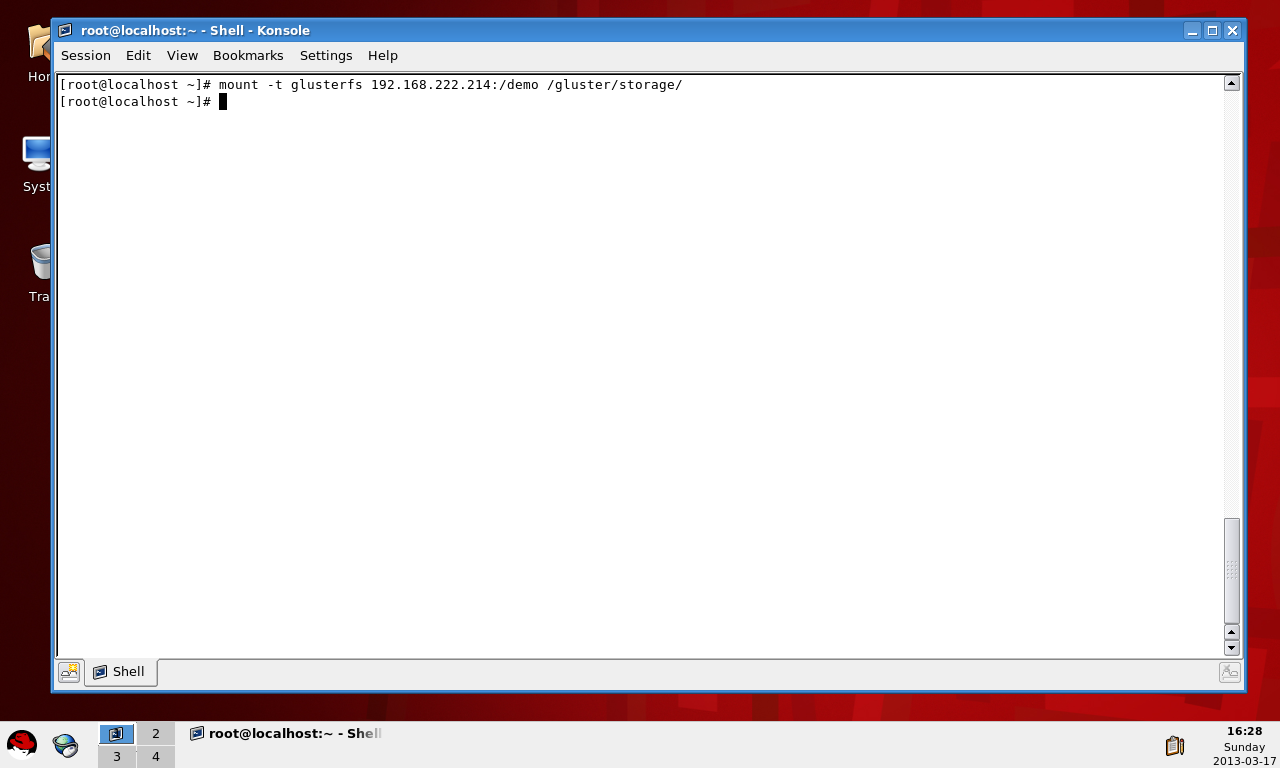Open the Home folder desktop icon
Screen dimensions: 1280x768
click(40, 45)
